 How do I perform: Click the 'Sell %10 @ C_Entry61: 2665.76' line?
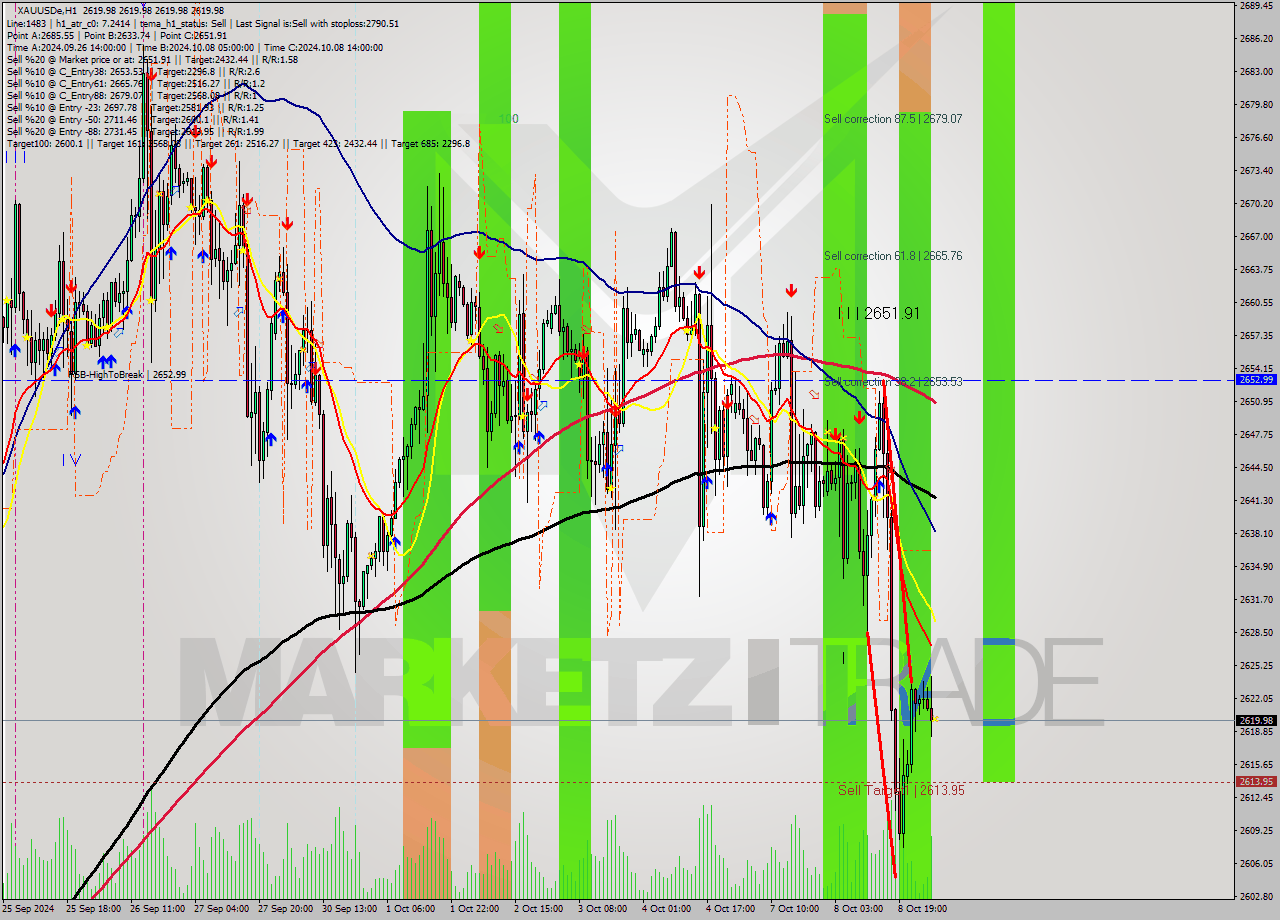135,83
